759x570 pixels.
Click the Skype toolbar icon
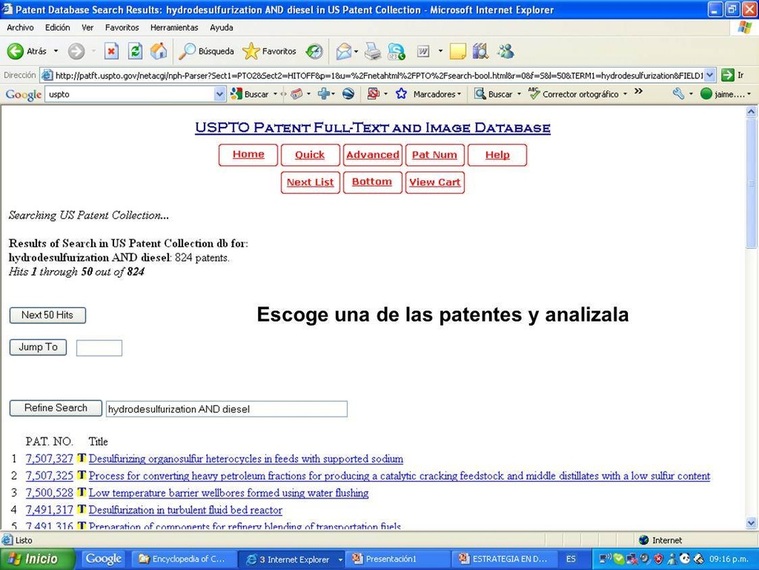396,51
